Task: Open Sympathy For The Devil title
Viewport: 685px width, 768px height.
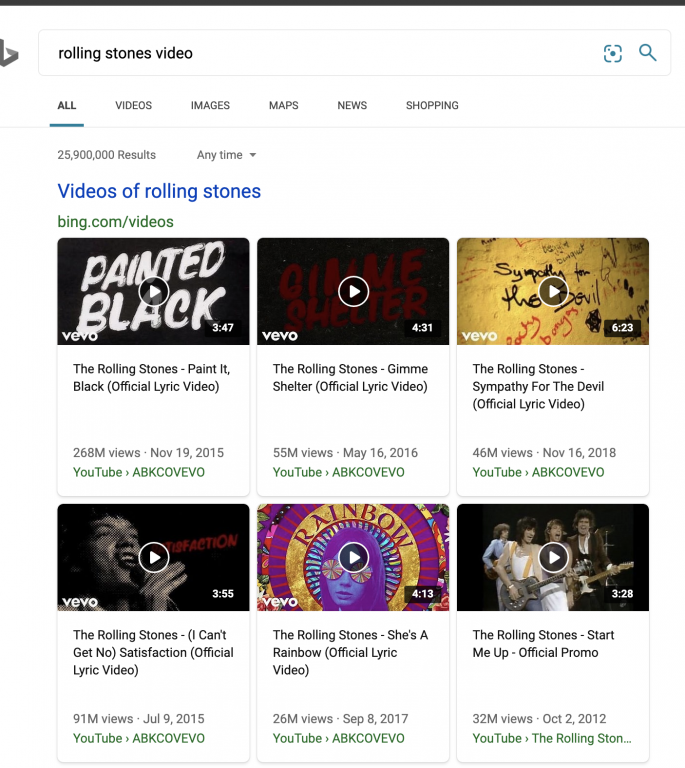Action: point(538,386)
